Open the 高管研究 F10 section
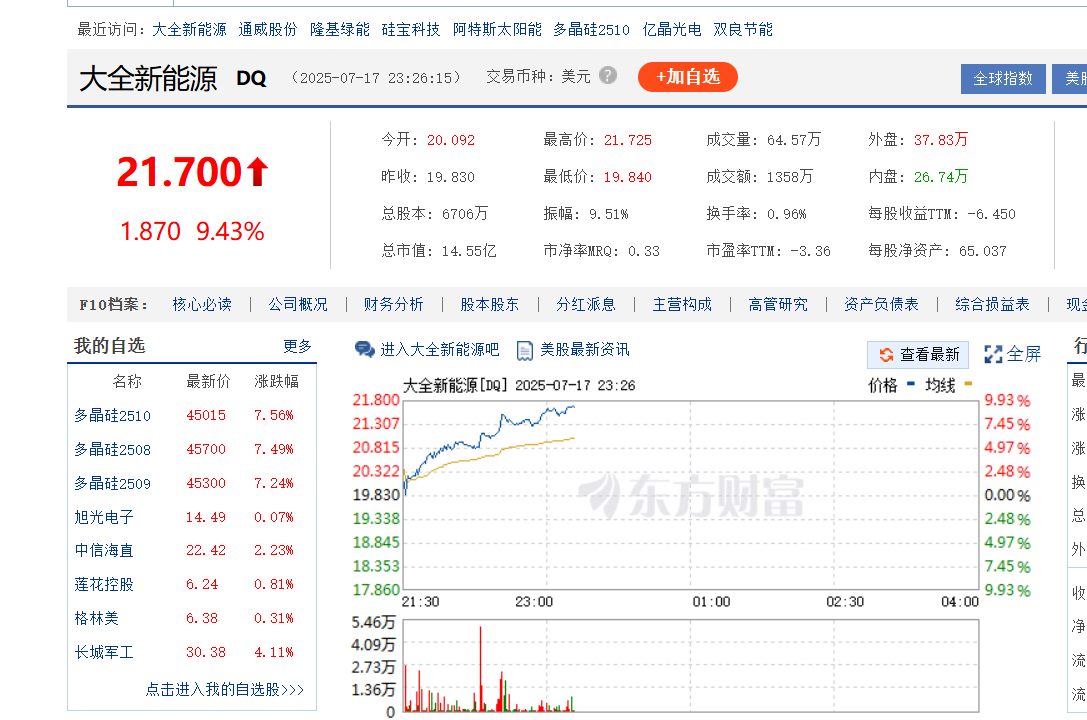 [x=778, y=305]
